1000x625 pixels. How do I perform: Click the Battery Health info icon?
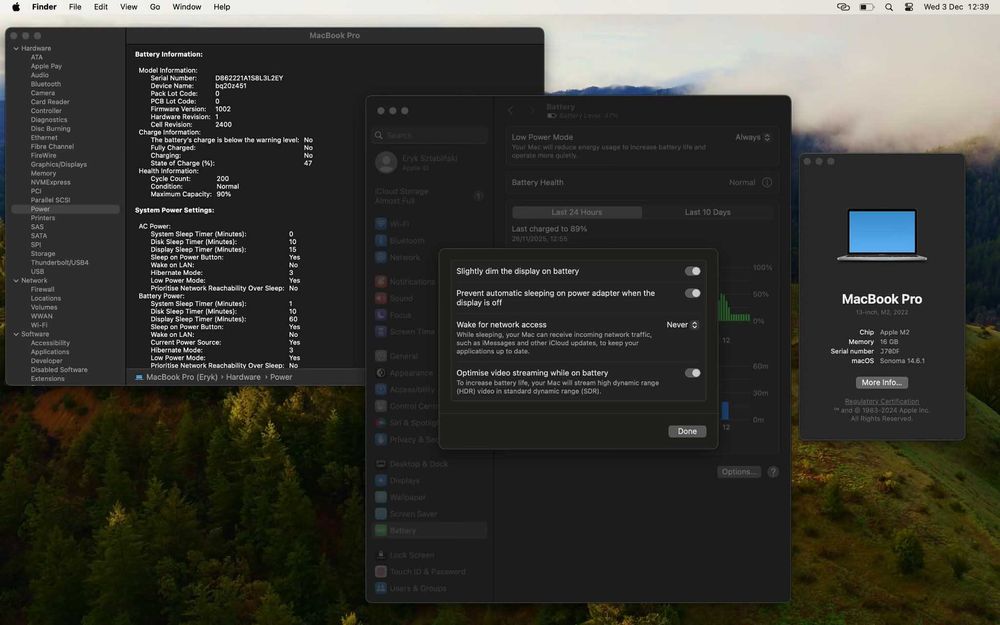(767, 182)
